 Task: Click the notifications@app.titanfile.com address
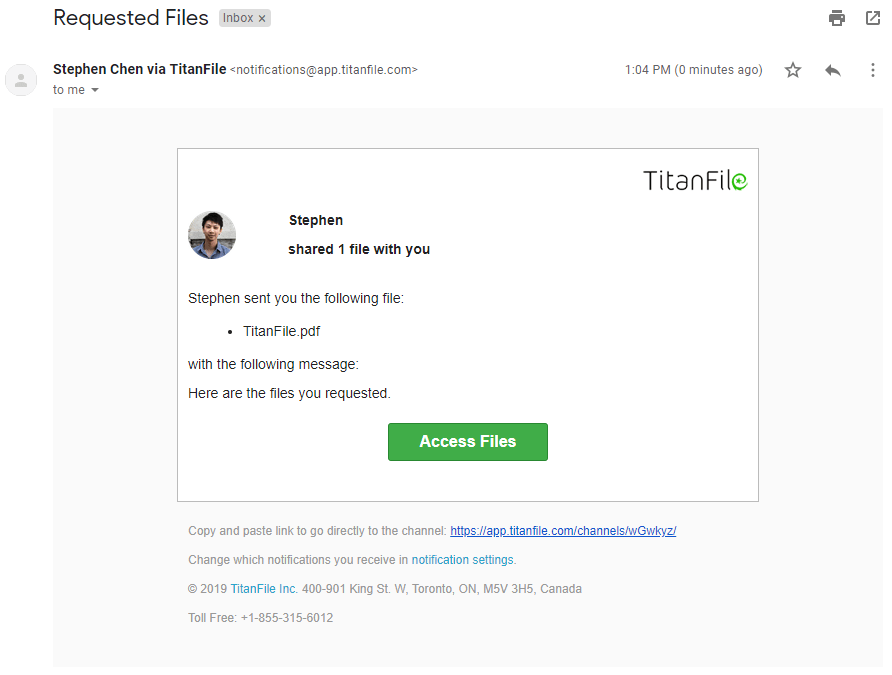[324, 70]
